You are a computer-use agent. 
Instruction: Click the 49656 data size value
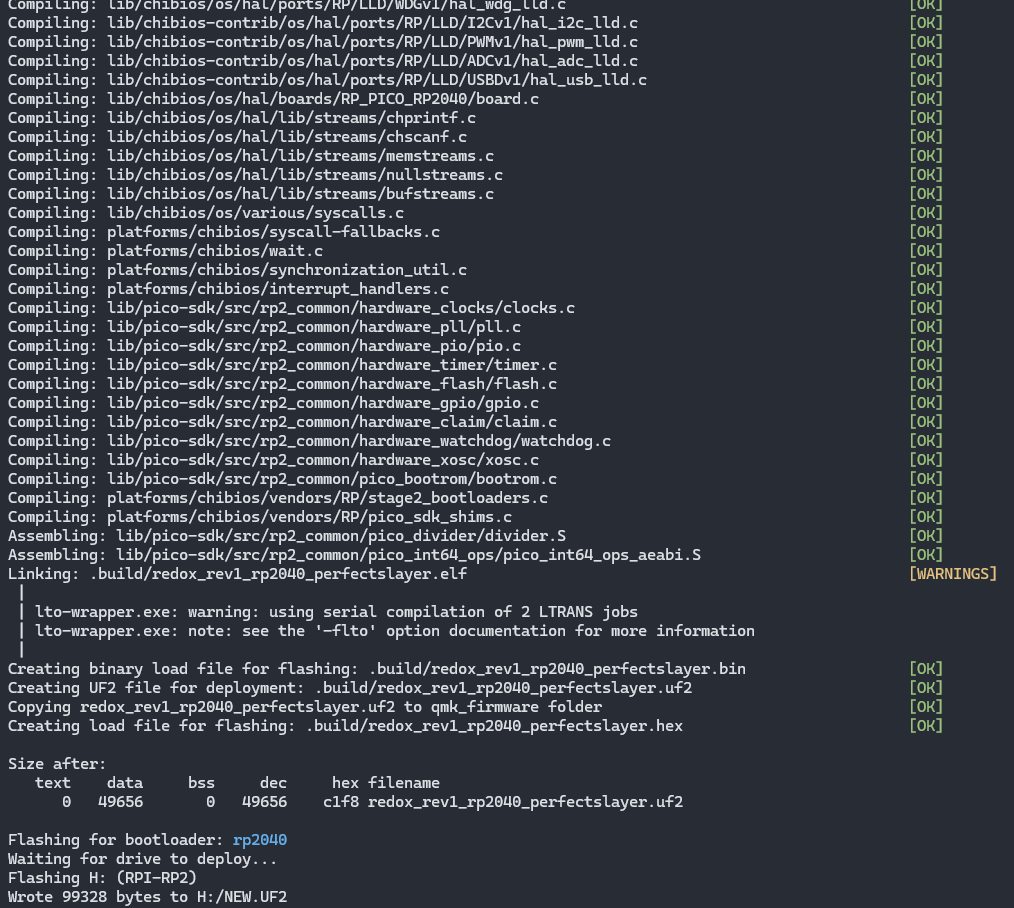click(x=120, y=801)
